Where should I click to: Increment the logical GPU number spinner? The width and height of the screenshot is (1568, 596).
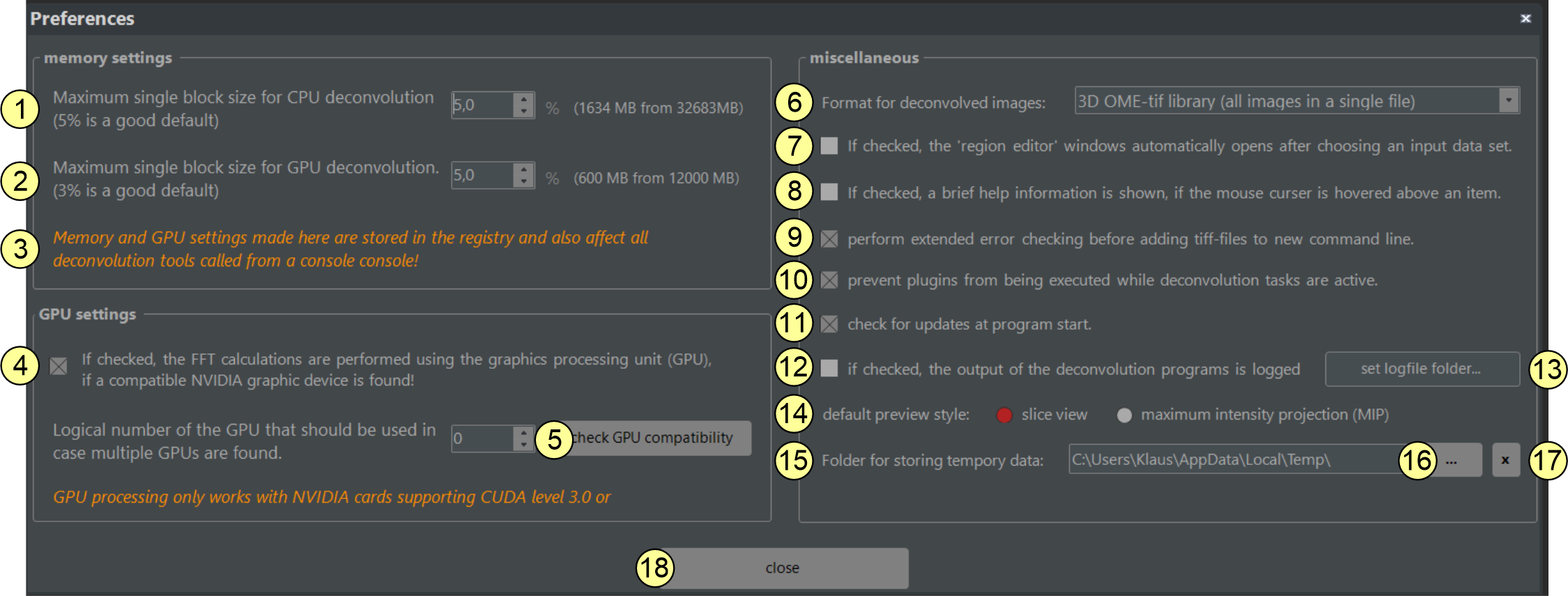click(x=524, y=432)
